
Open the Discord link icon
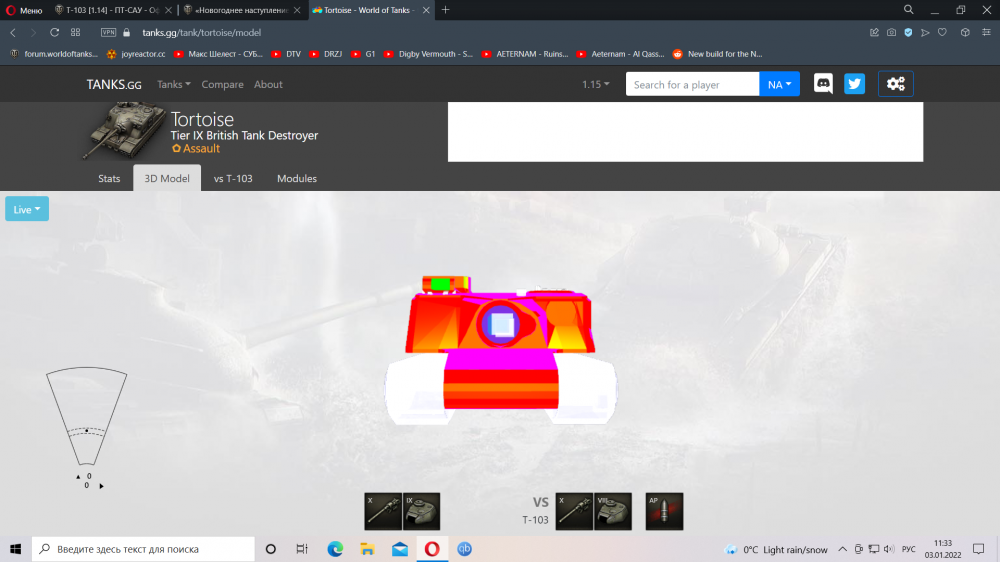tap(824, 84)
